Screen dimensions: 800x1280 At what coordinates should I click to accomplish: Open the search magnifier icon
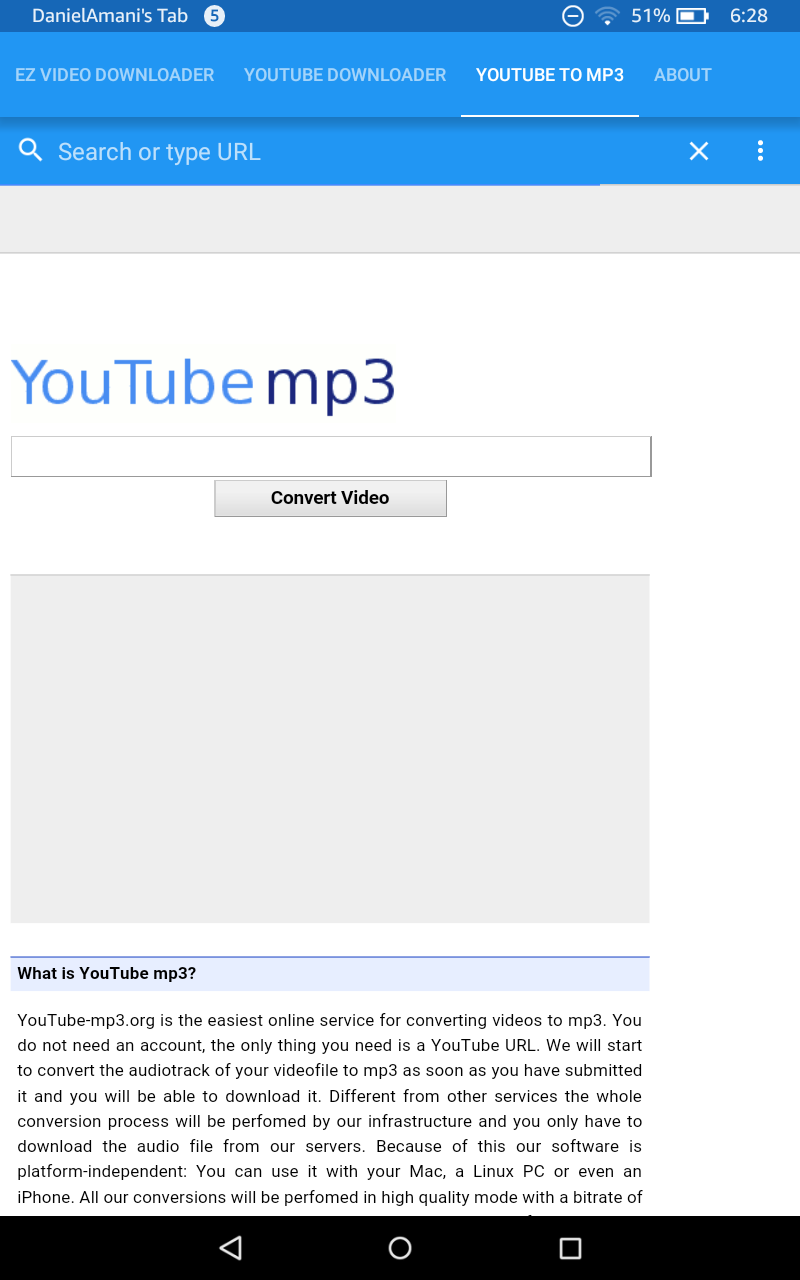[x=30, y=150]
